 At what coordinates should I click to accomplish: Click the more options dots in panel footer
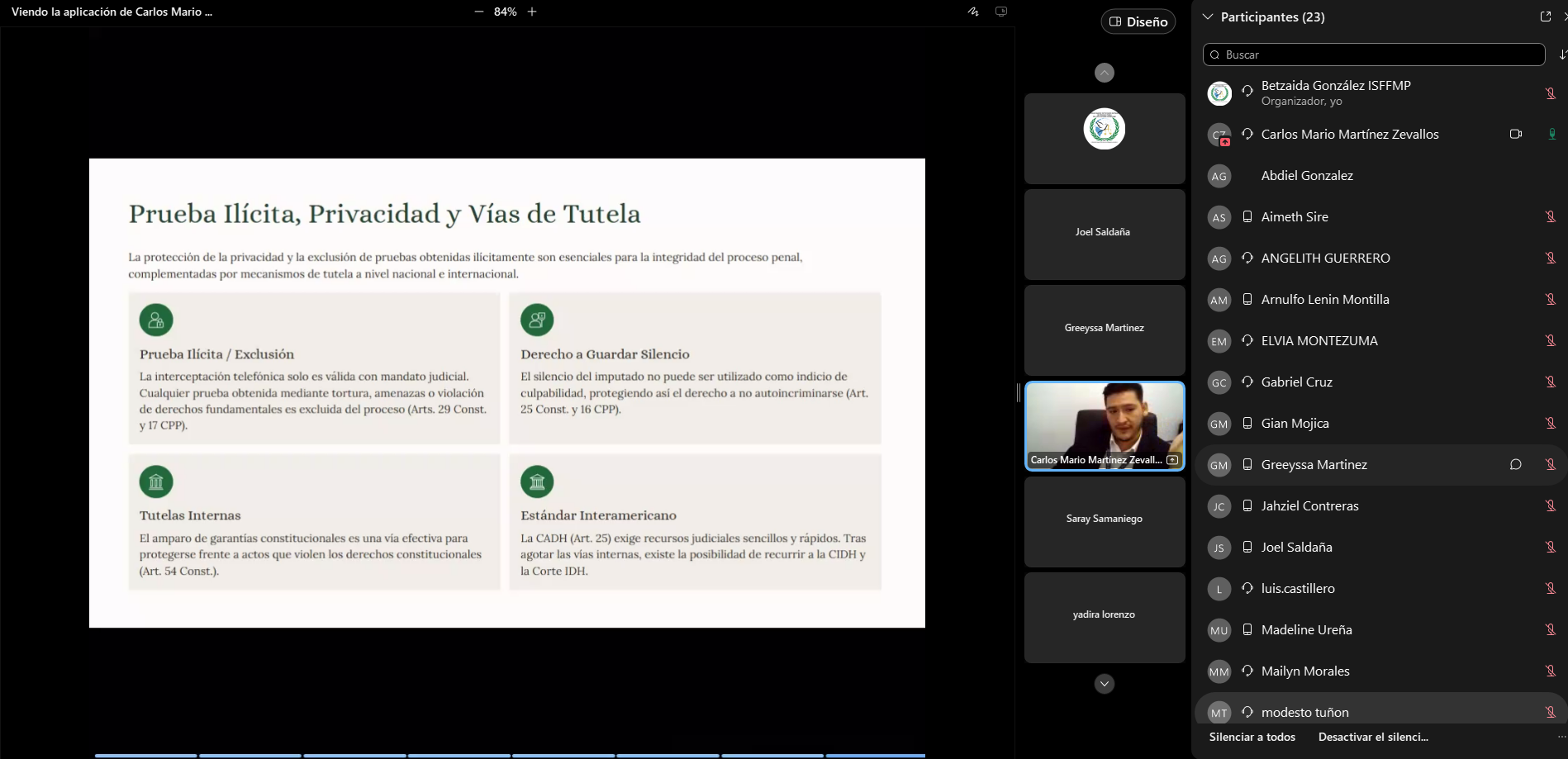1561,737
